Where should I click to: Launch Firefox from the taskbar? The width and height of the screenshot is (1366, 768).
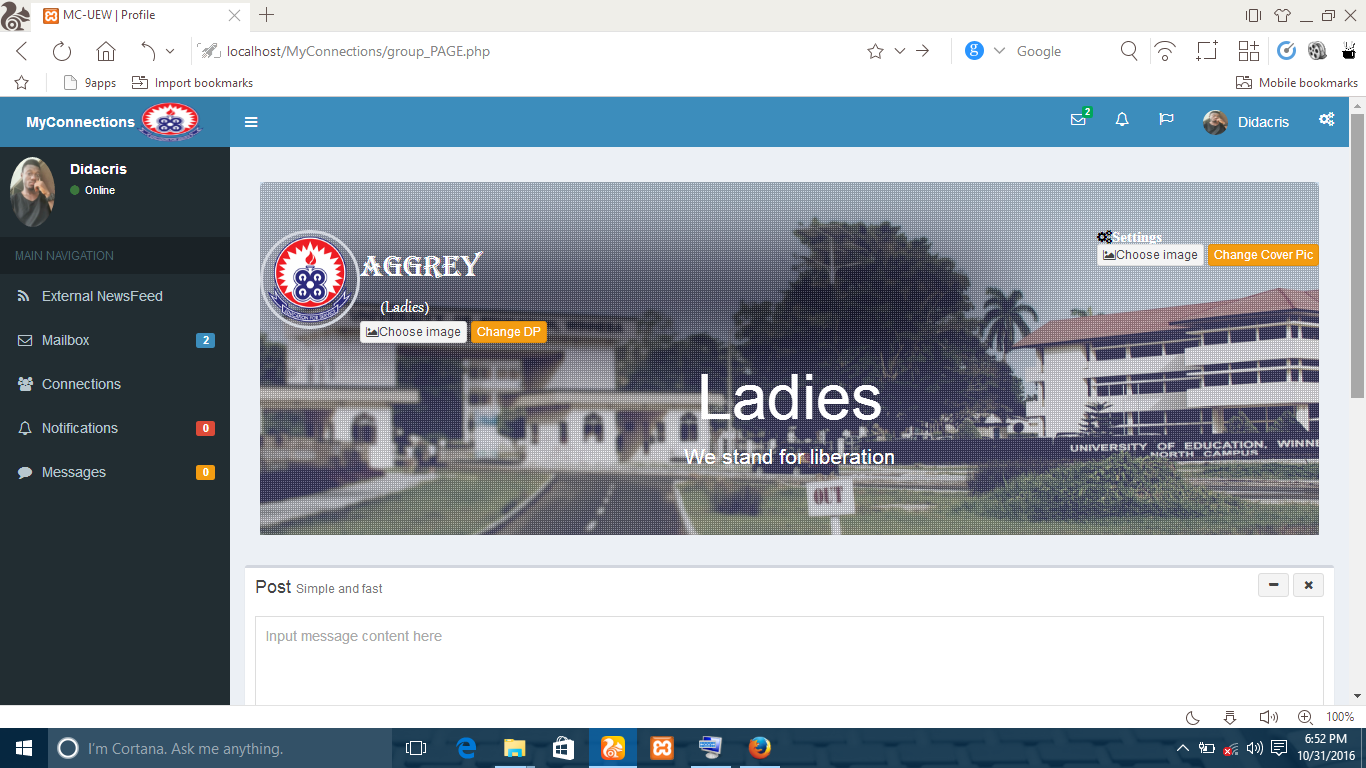coord(760,748)
